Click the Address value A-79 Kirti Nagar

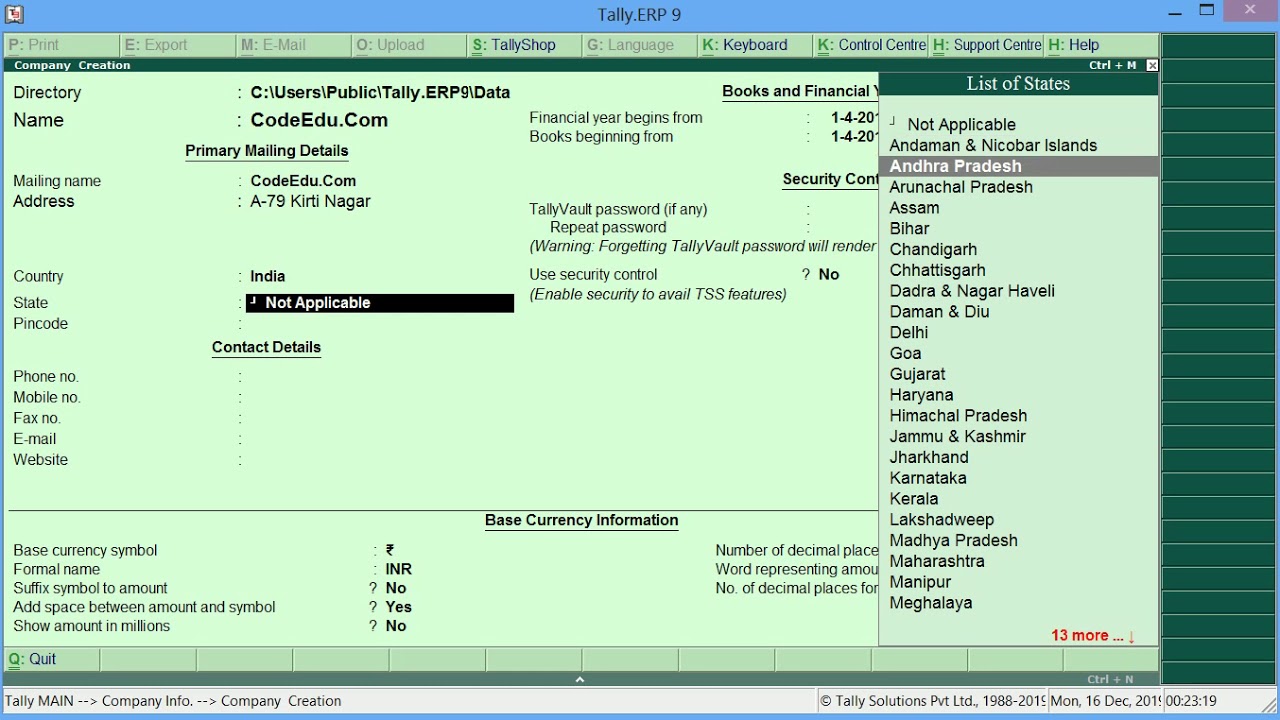tap(310, 201)
